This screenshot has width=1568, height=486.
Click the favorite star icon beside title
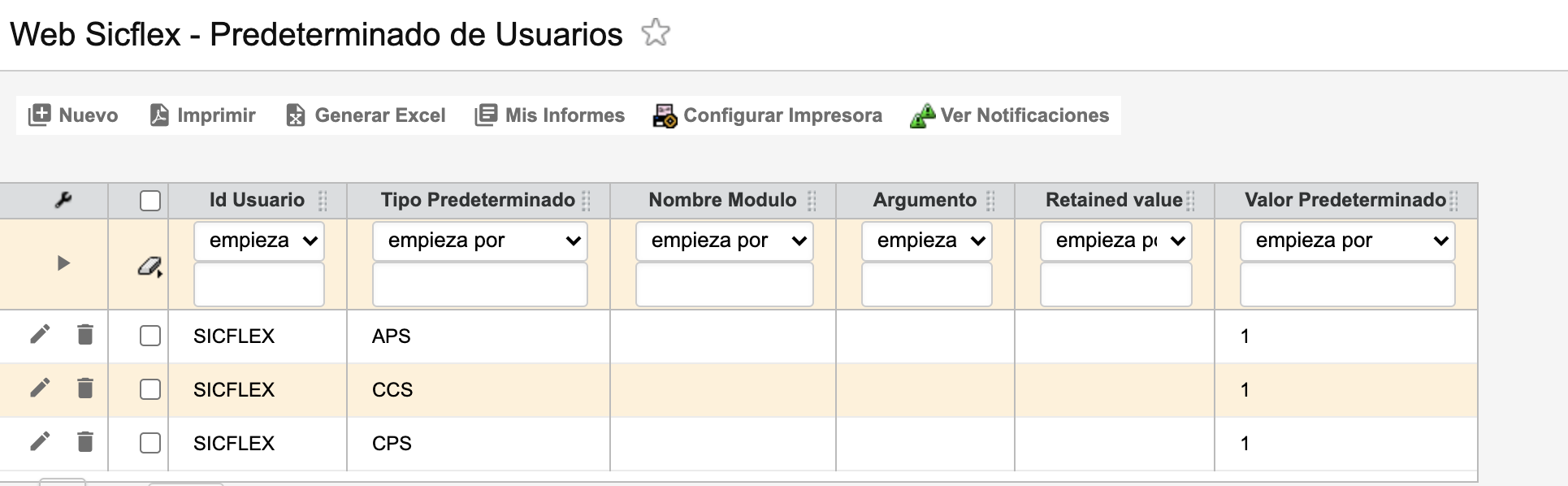point(655,33)
